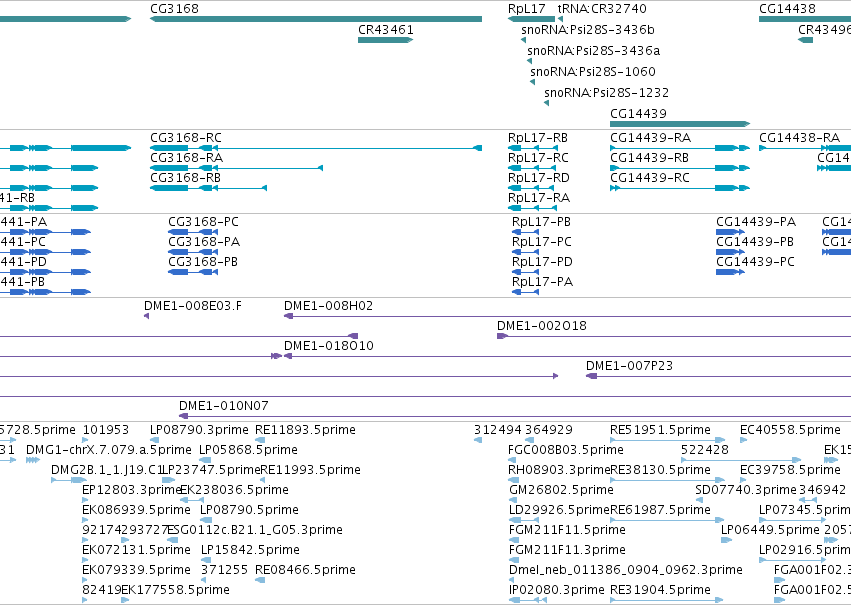Select EST EK072131.5prime label

[137, 550]
